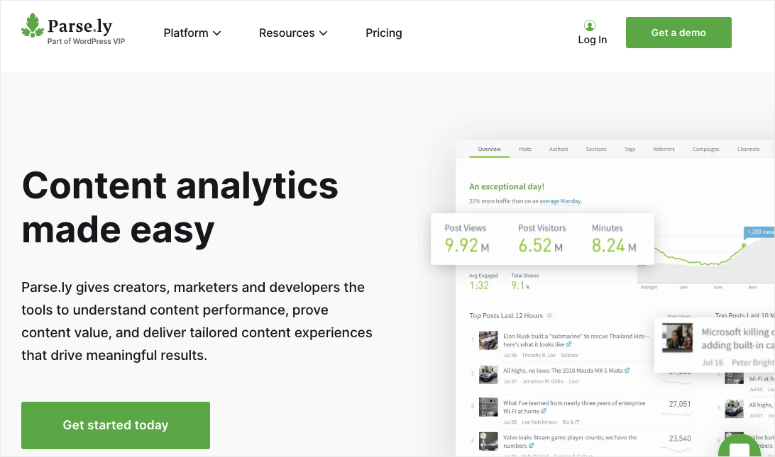Click the Top Posts Last 12 Hours heading
Screen dimensions: 775x457
click(506, 315)
